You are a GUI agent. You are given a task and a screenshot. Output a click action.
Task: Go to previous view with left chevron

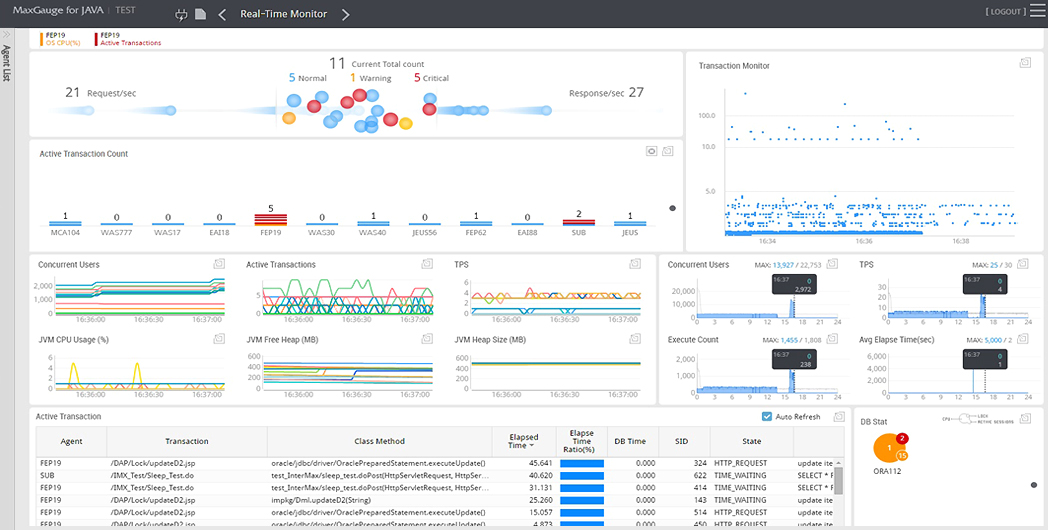(223, 14)
